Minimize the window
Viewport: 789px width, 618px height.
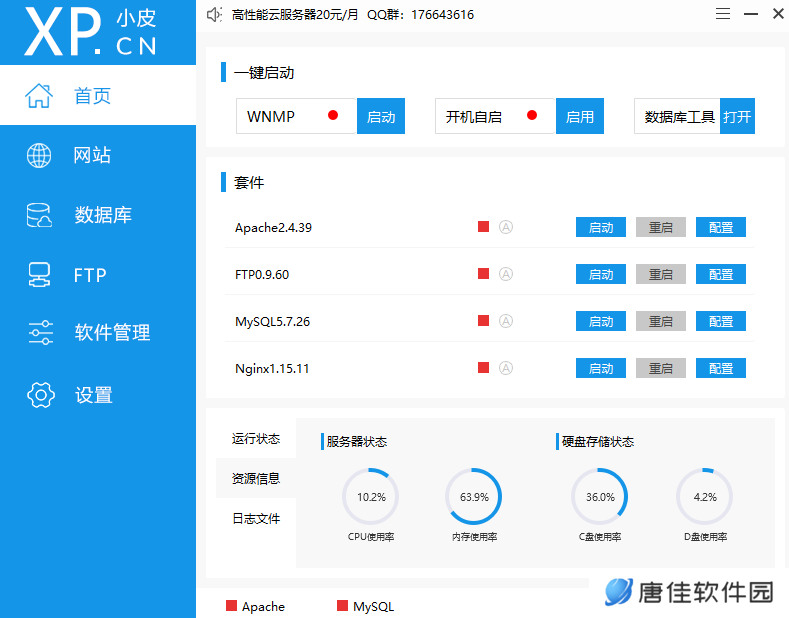[751, 14]
